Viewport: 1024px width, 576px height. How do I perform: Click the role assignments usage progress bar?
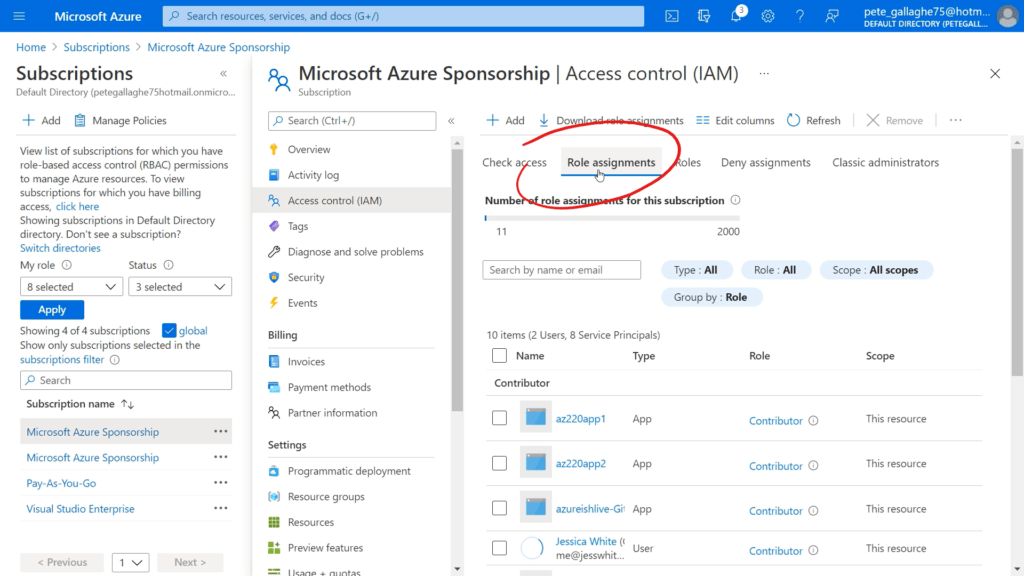(x=612, y=217)
